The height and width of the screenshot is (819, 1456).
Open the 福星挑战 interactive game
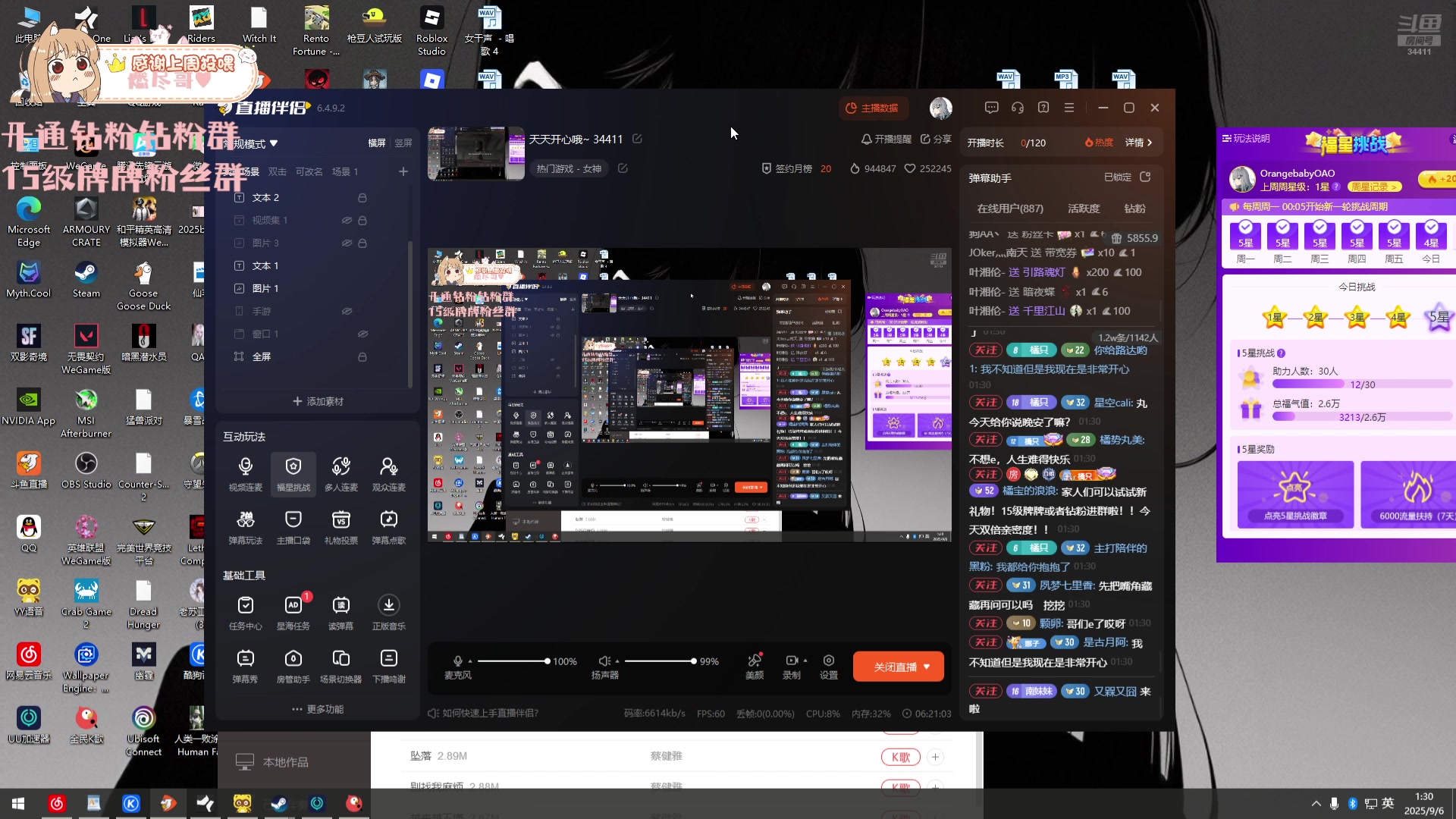pos(293,474)
